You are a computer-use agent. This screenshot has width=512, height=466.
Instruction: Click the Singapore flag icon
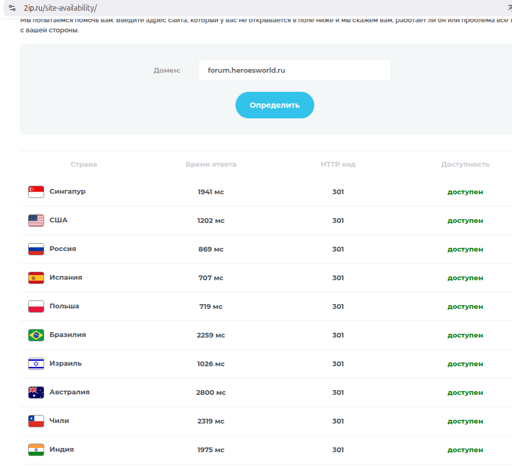tap(36, 192)
